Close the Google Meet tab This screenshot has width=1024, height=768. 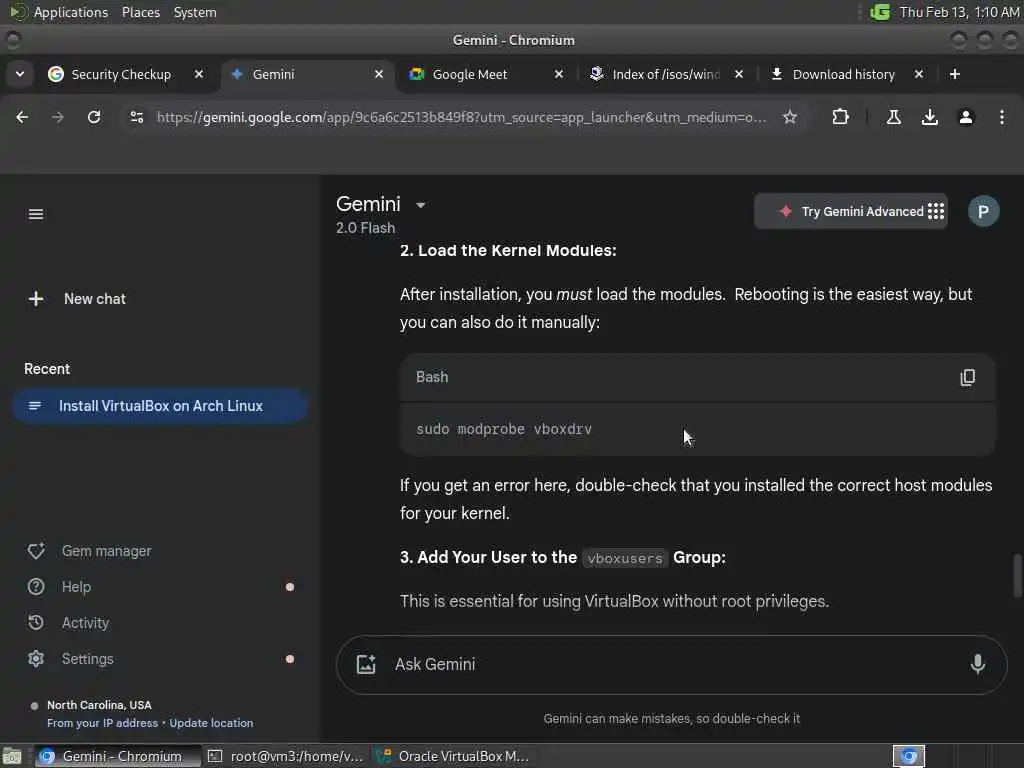558,74
